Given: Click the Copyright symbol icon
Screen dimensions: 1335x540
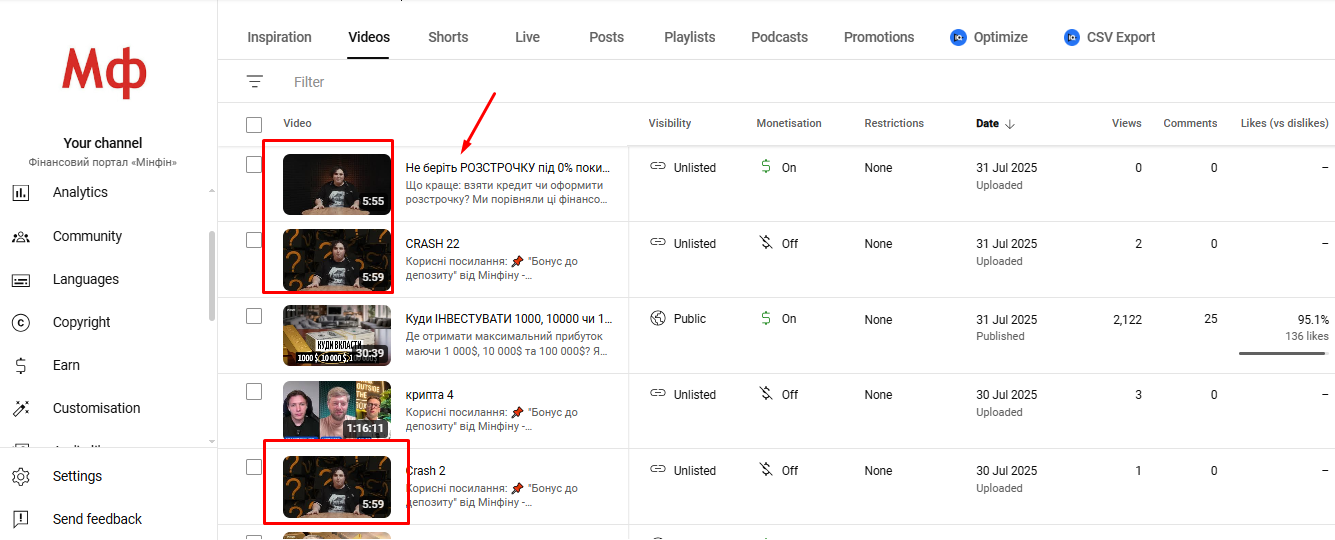Looking at the screenshot, I should pos(20,323).
